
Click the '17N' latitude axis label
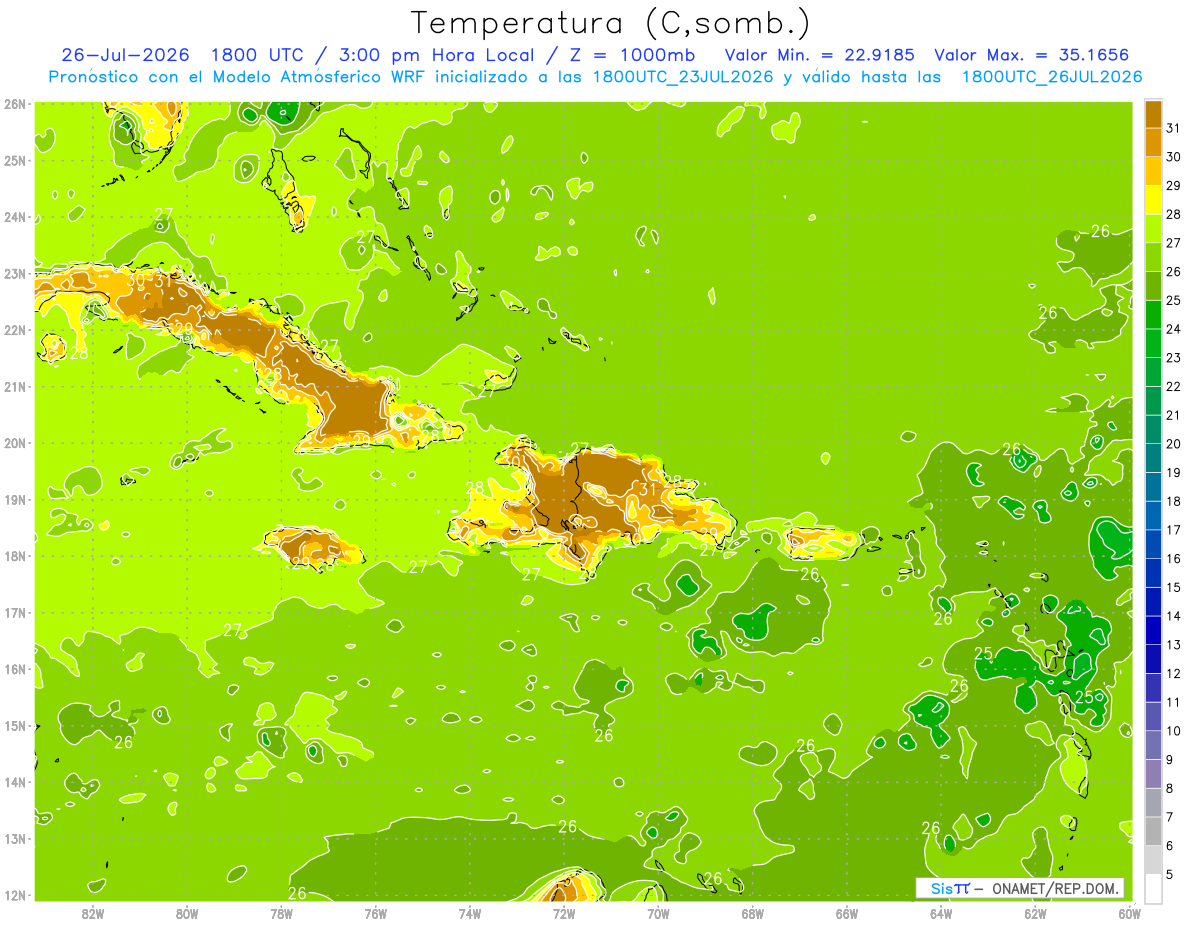click(14, 613)
